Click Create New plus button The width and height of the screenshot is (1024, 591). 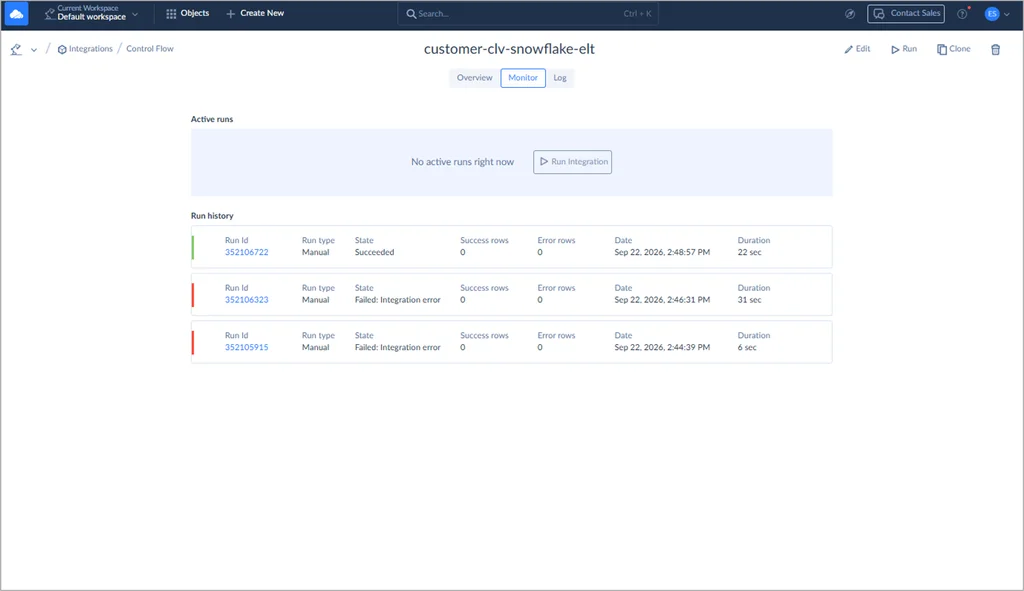click(x=255, y=13)
